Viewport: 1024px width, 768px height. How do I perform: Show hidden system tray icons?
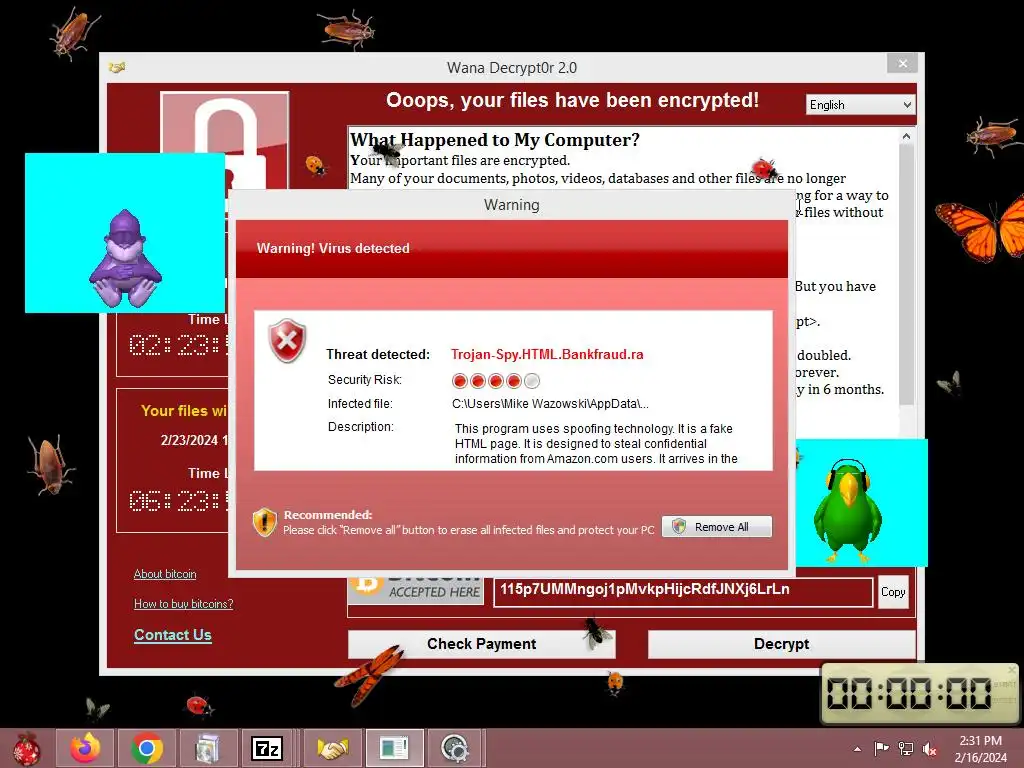tap(857, 749)
